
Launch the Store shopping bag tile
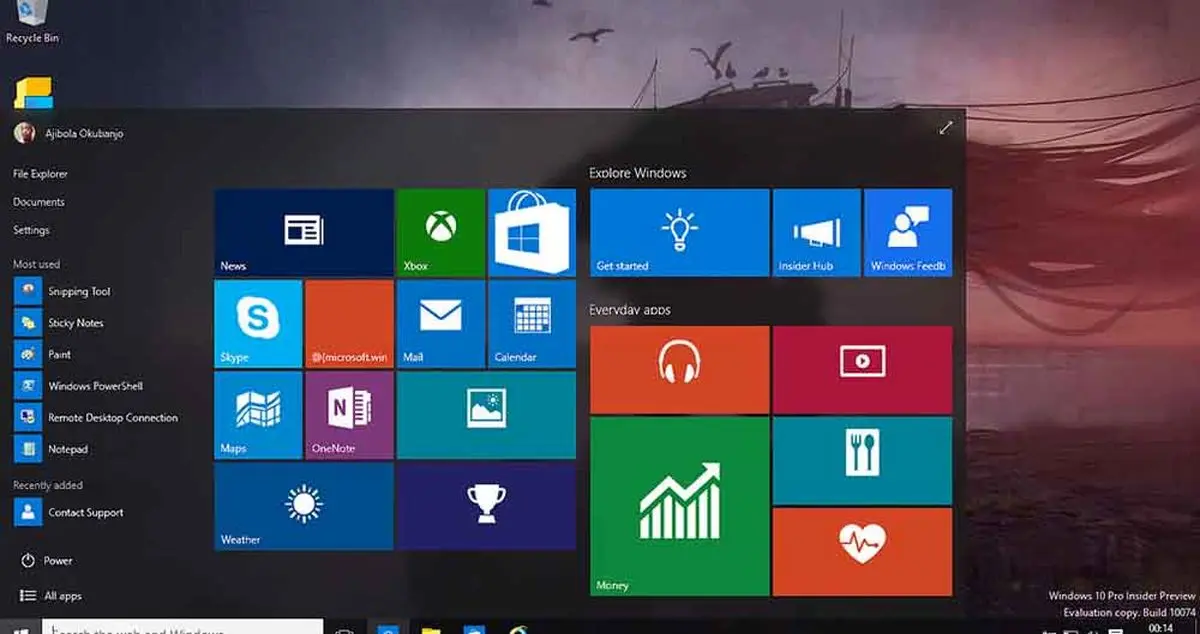coord(531,232)
